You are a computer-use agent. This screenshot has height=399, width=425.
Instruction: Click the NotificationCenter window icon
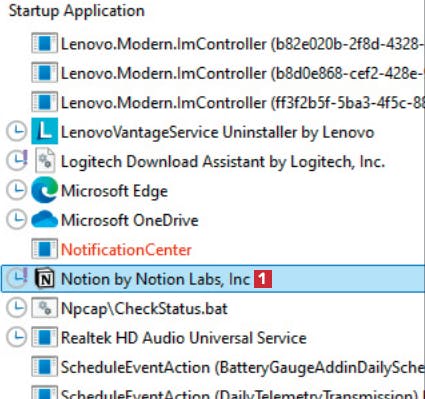pyautogui.click(x=44, y=249)
